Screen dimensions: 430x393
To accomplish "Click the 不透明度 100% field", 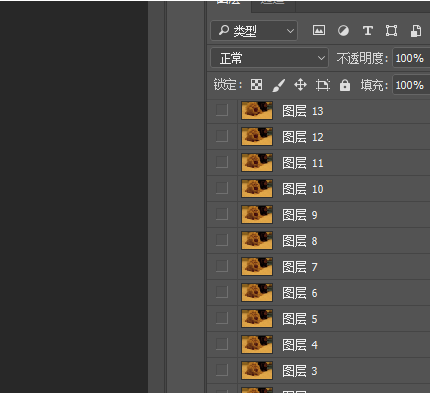I will click(x=411, y=58).
